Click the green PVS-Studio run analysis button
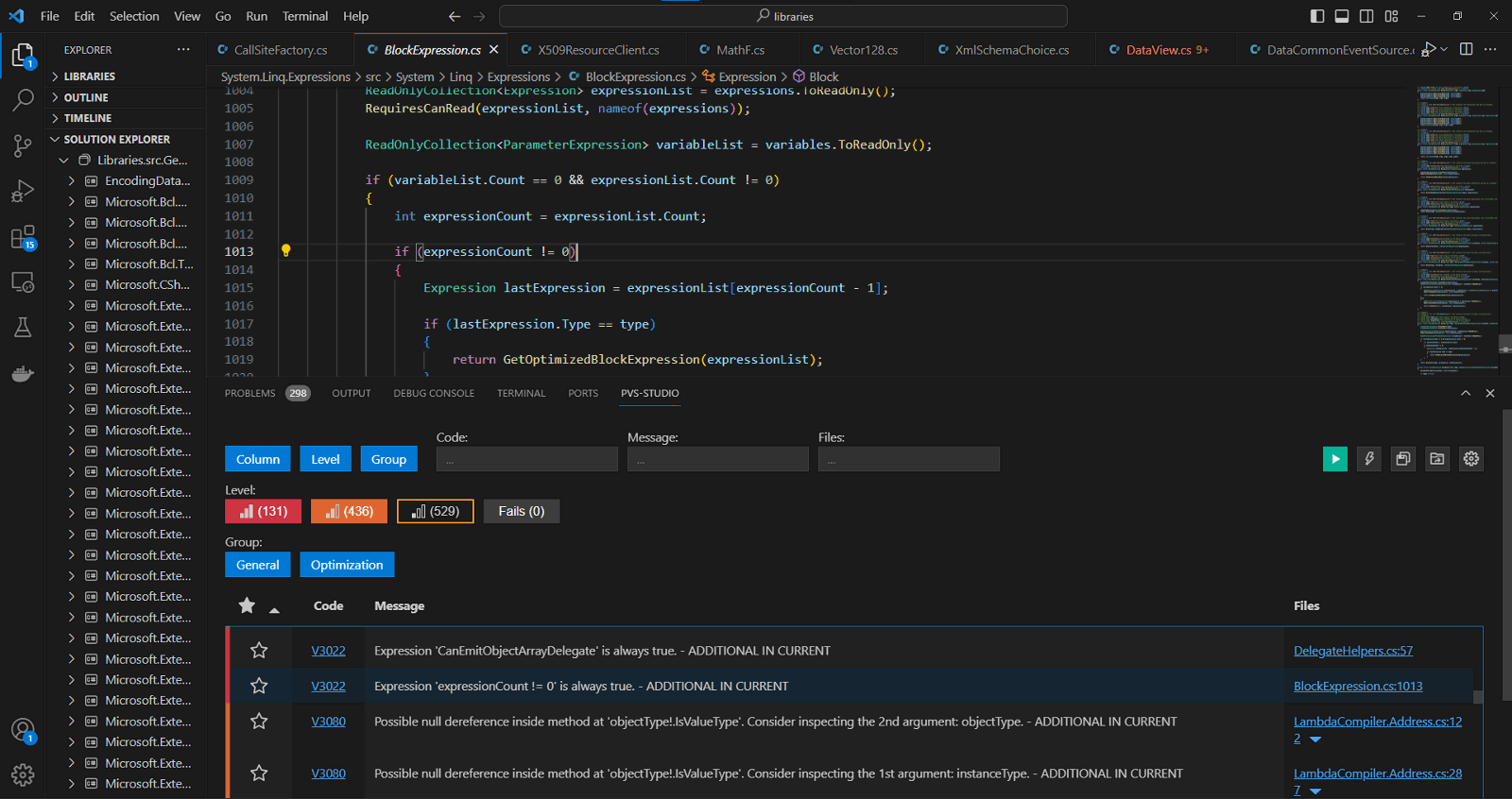Screen dimensions: 1512x799 (1334, 459)
